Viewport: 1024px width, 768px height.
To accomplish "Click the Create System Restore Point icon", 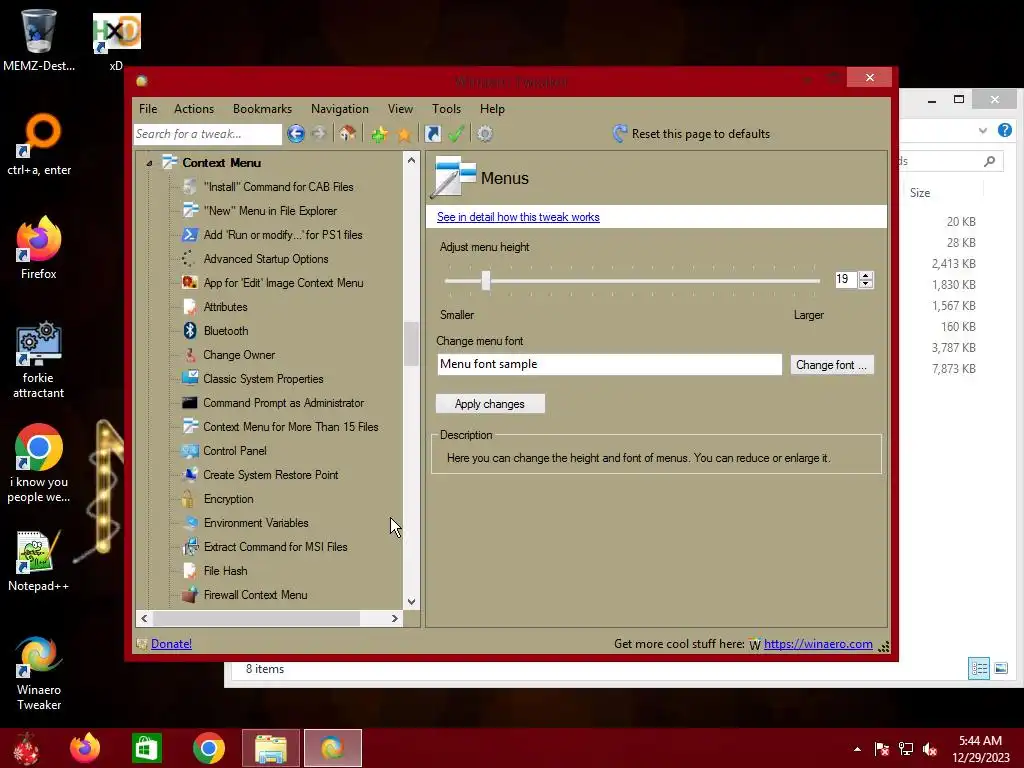I will (190, 475).
